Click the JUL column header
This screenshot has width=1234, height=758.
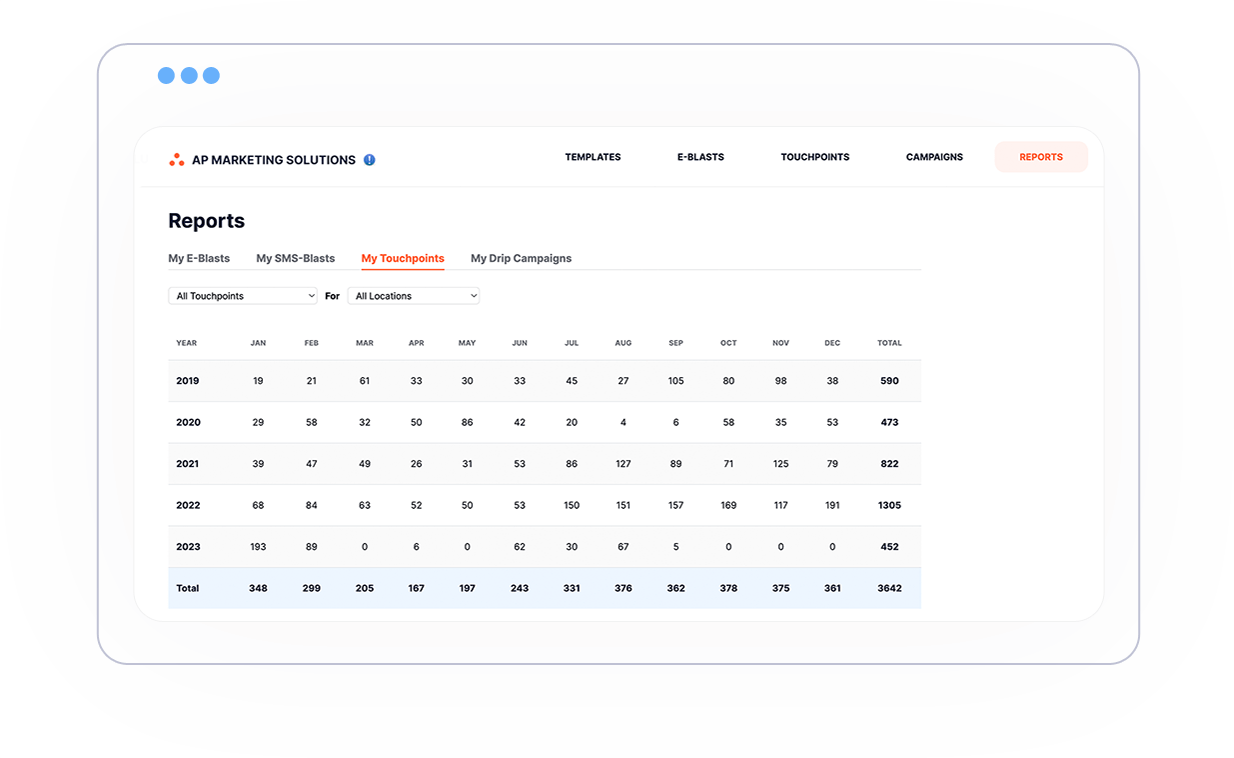click(572, 343)
